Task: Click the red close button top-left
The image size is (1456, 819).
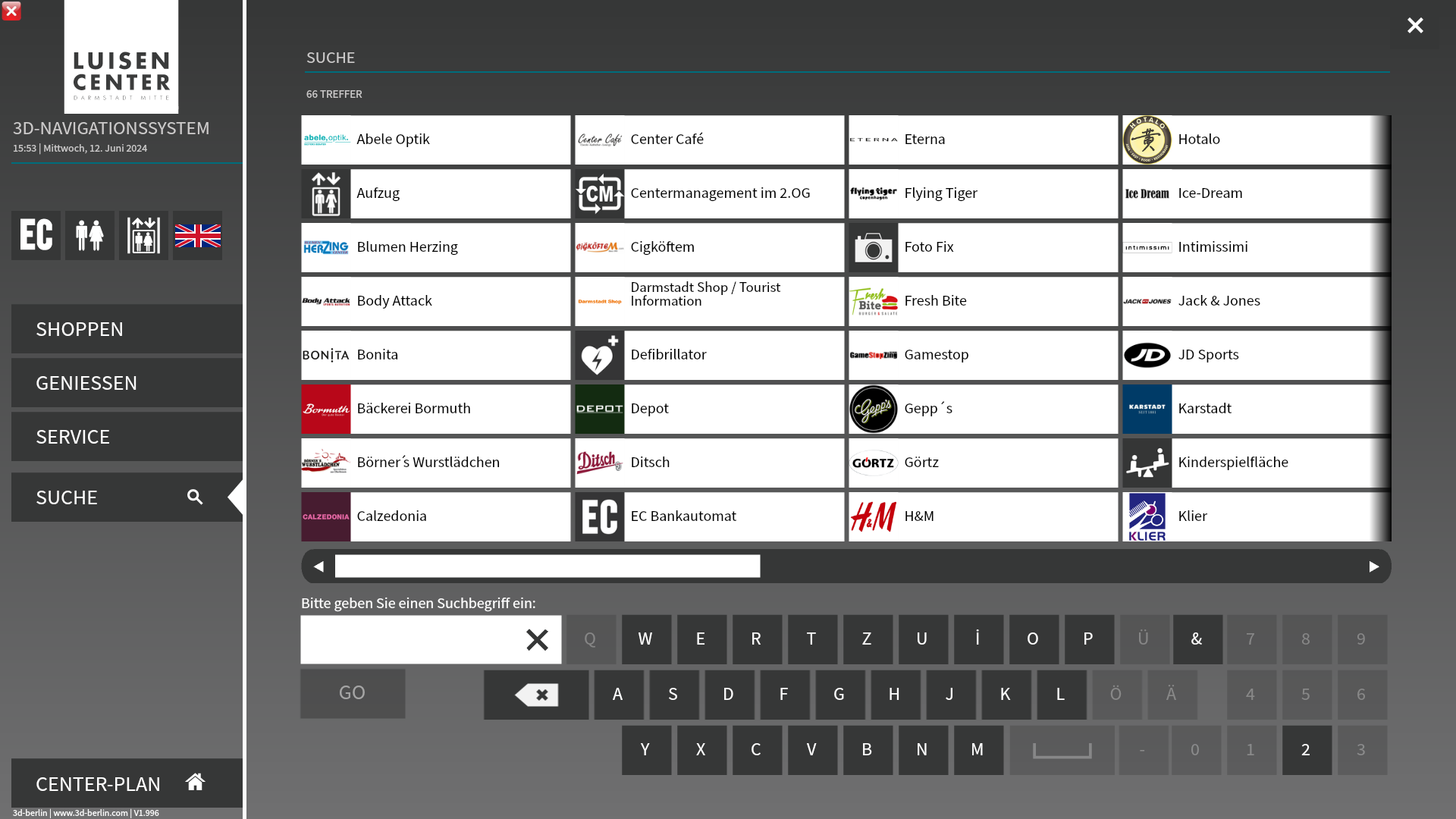Action: (x=11, y=11)
